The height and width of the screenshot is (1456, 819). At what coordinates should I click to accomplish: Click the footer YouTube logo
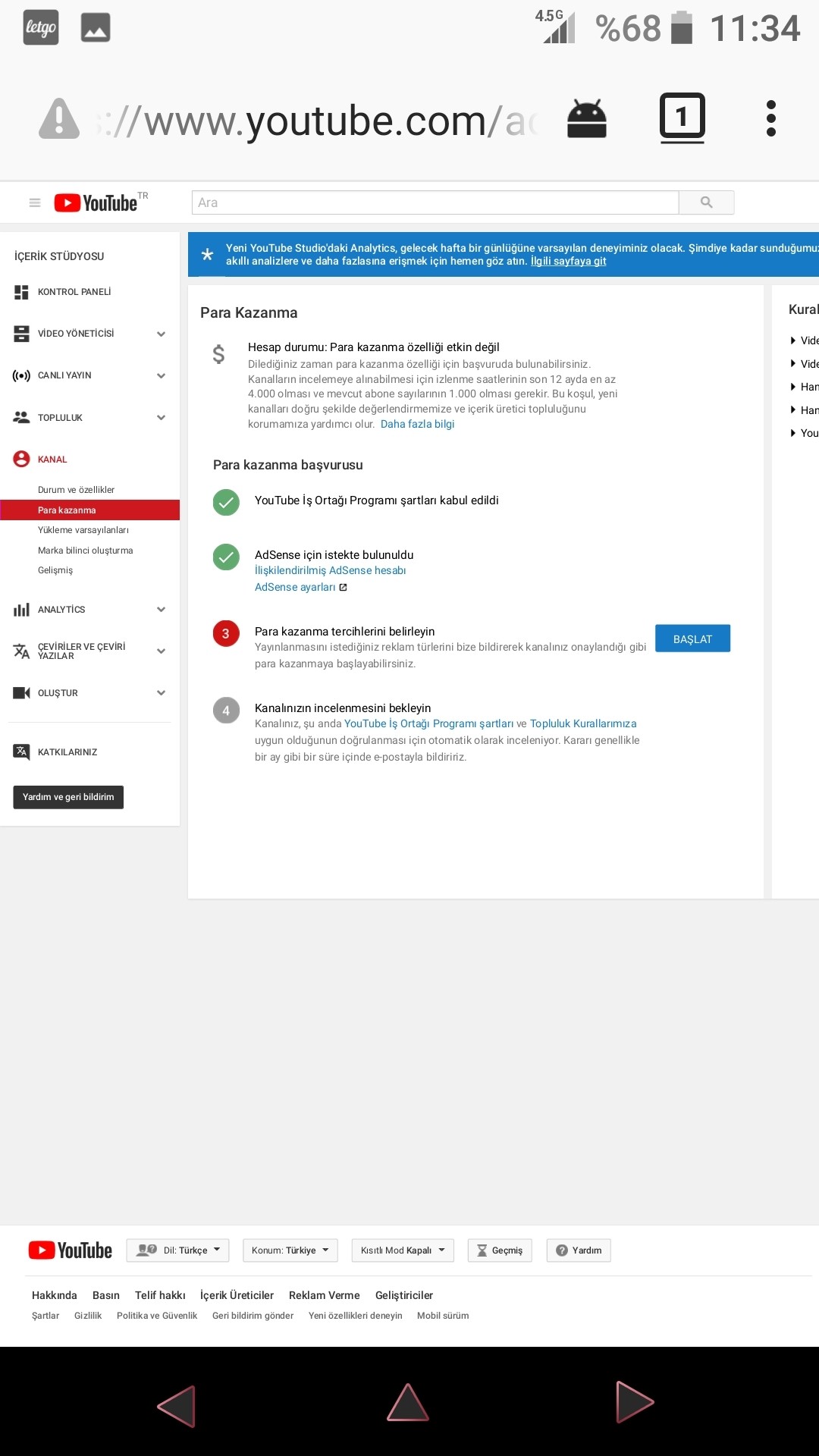coord(70,1250)
